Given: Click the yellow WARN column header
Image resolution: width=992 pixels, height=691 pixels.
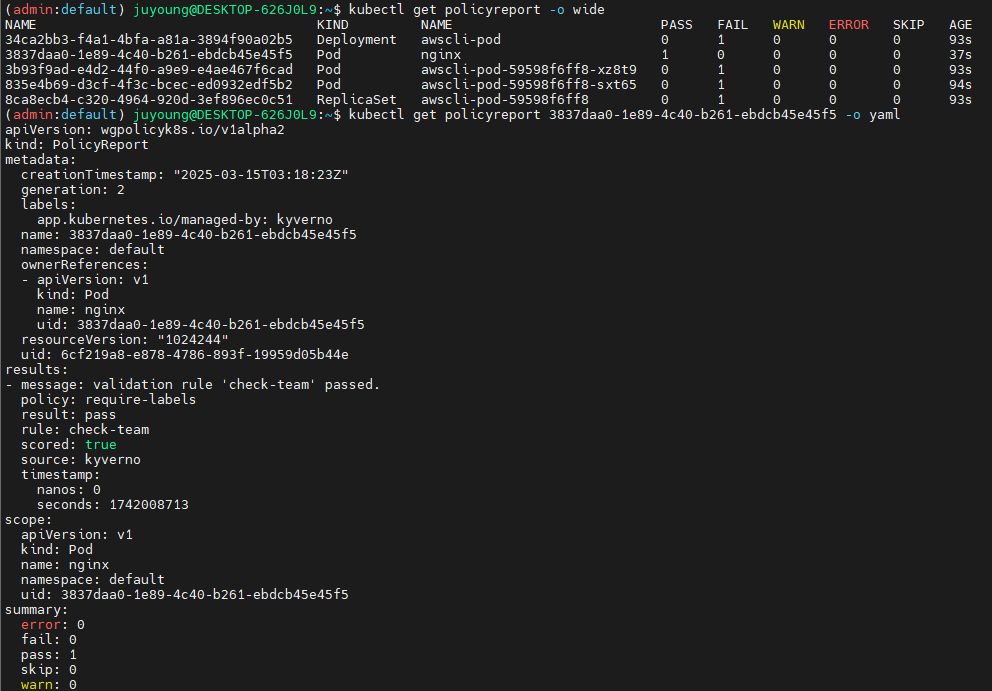Looking at the screenshot, I should (x=788, y=25).
